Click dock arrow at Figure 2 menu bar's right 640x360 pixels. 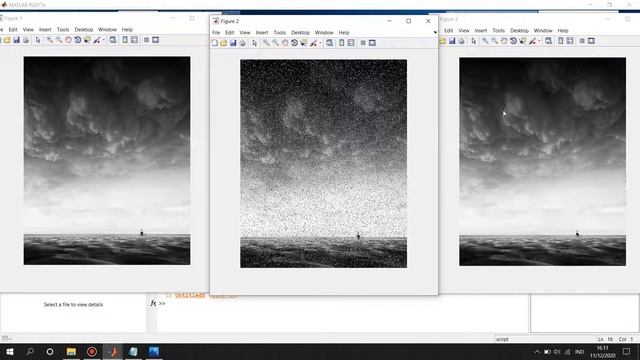(435, 33)
